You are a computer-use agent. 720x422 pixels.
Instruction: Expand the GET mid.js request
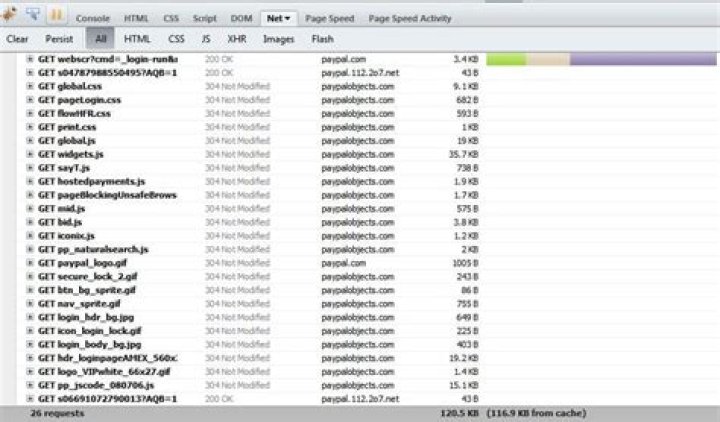pos(30,208)
